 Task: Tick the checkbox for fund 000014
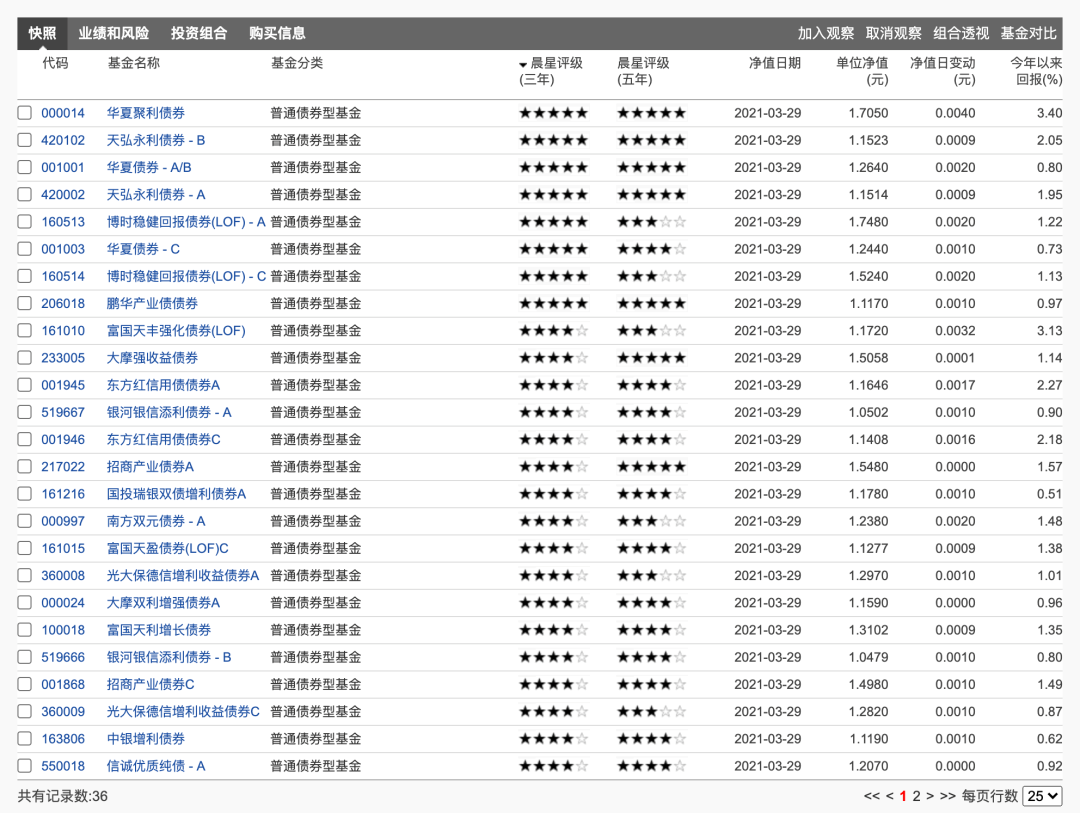click(25, 113)
